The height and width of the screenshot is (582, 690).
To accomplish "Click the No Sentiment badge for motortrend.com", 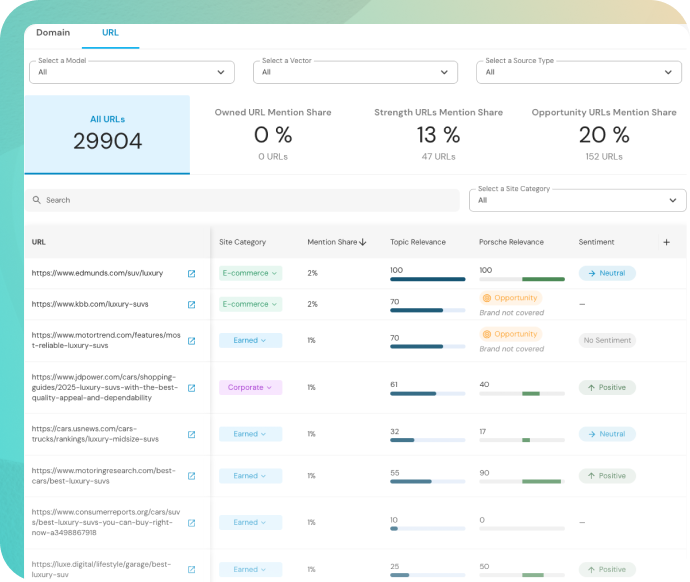I will coord(607,340).
